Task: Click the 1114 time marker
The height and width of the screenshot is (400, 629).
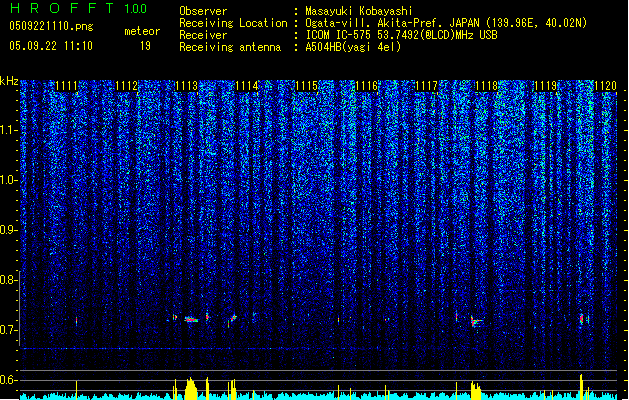Action: (246, 86)
